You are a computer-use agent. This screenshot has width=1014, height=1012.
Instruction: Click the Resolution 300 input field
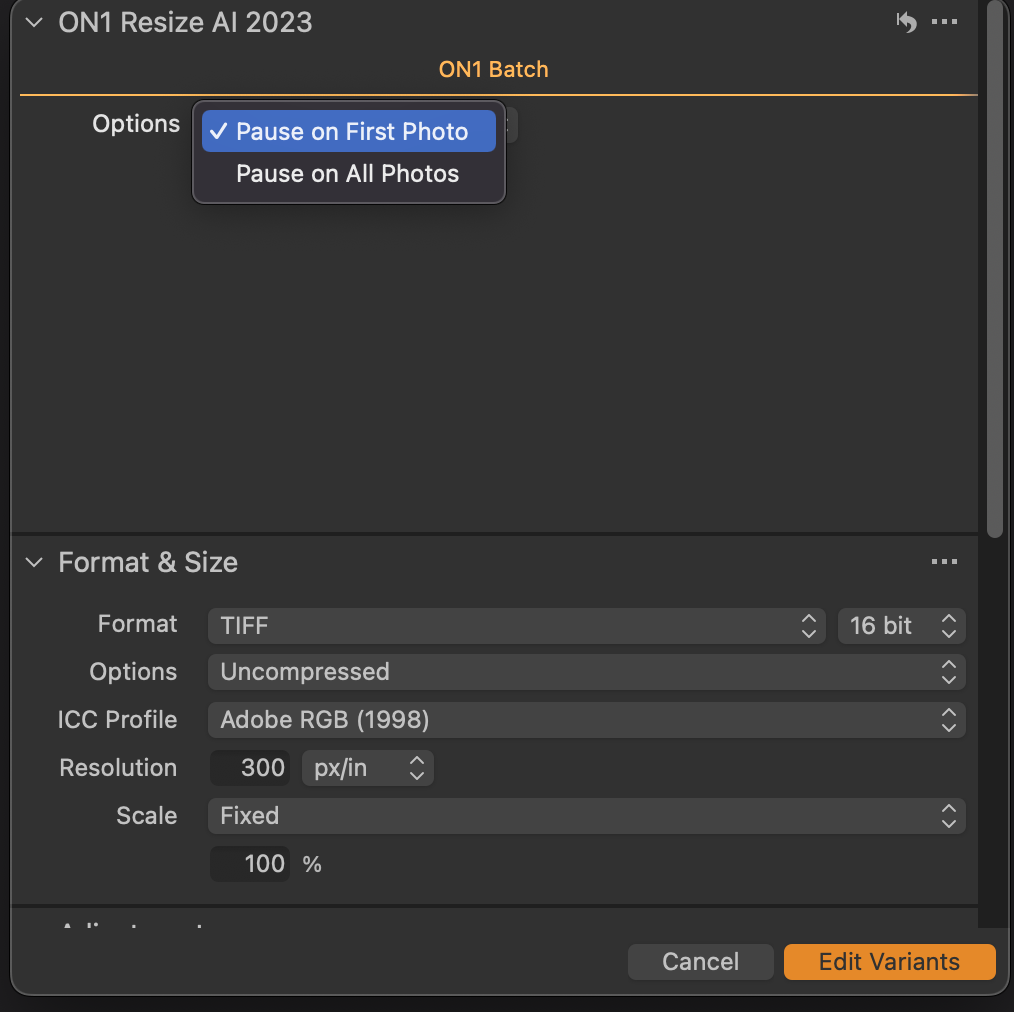pos(251,768)
